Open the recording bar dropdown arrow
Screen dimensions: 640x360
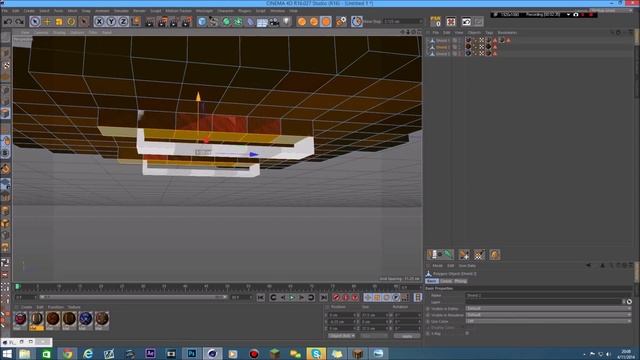tap(568, 15)
